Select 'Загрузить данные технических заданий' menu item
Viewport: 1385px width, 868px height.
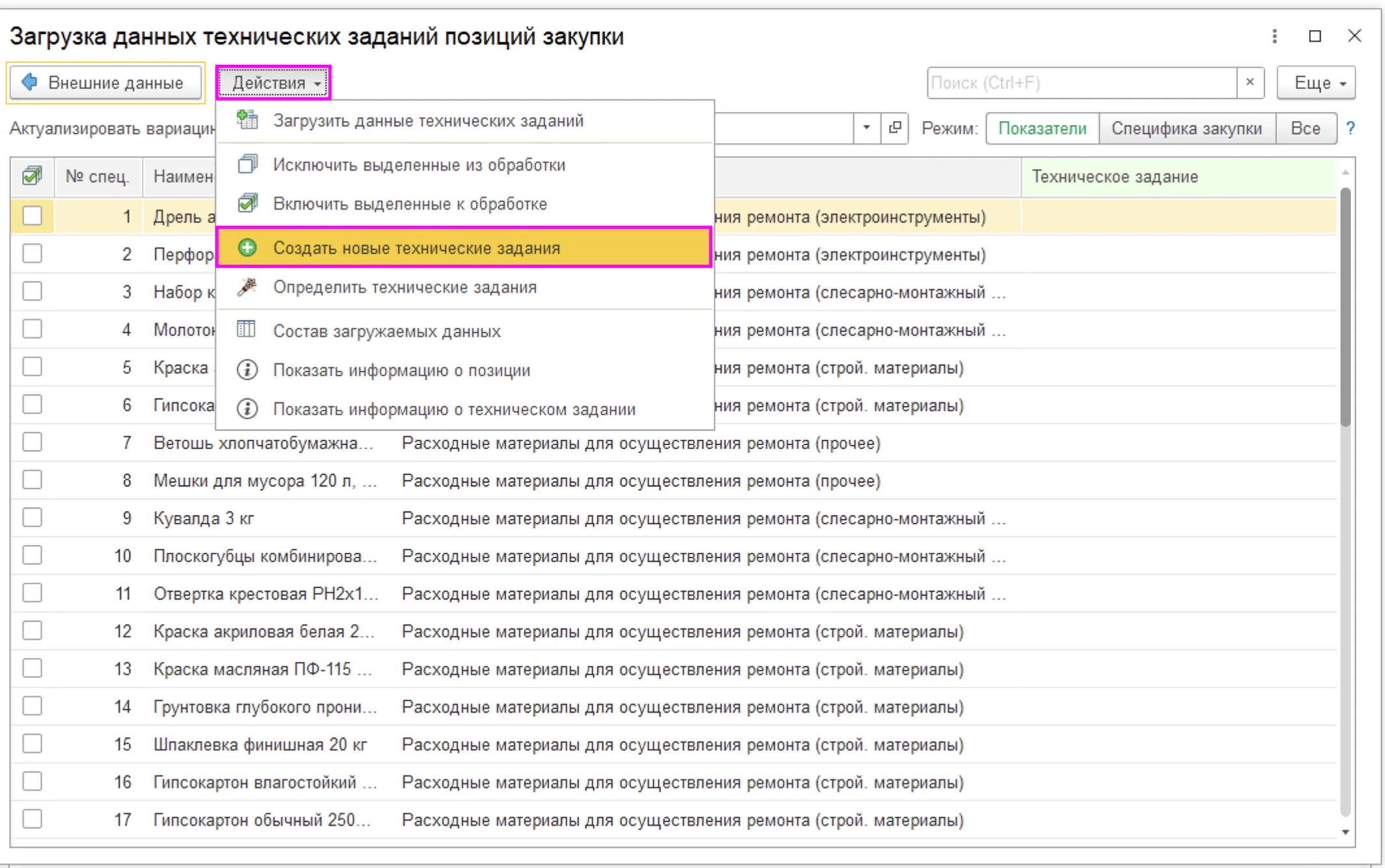pos(465,121)
